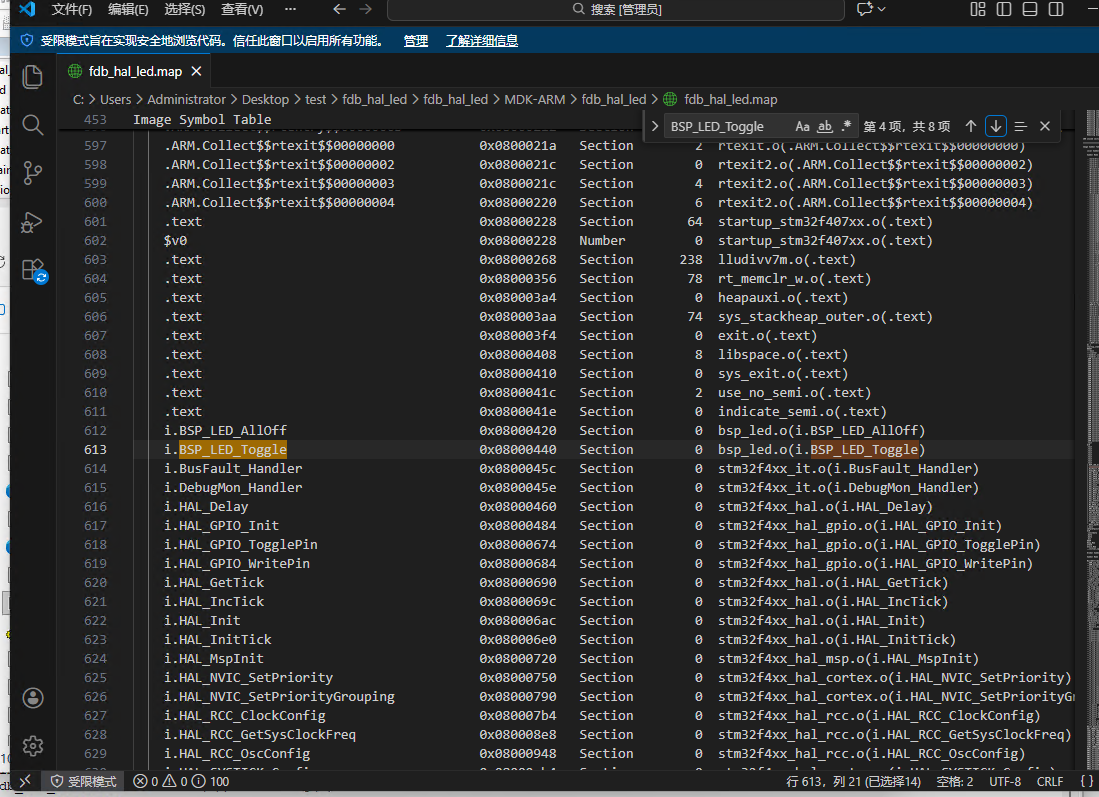Open the Explorer view in activity bar
The width and height of the screenshot is (1099, 797).
pyautogui.click(x=32, y=76)
